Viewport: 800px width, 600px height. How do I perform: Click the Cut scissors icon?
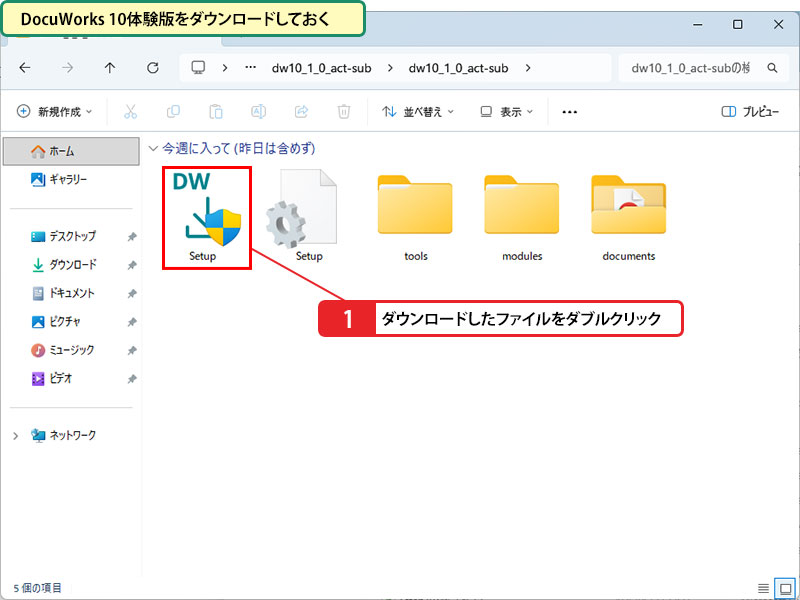pyautogui.click(x=131, y=111)
